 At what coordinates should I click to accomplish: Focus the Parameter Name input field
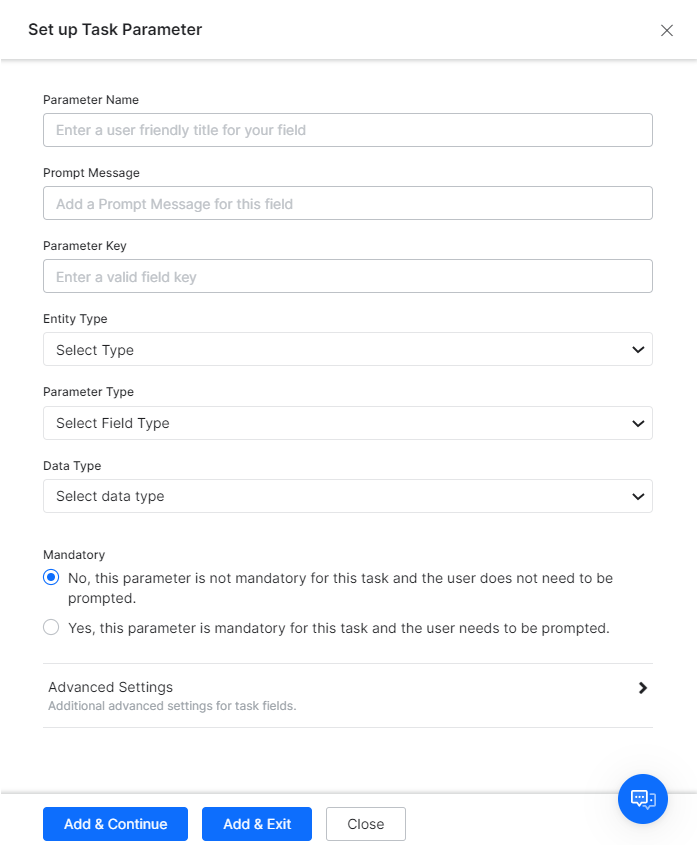347,130
